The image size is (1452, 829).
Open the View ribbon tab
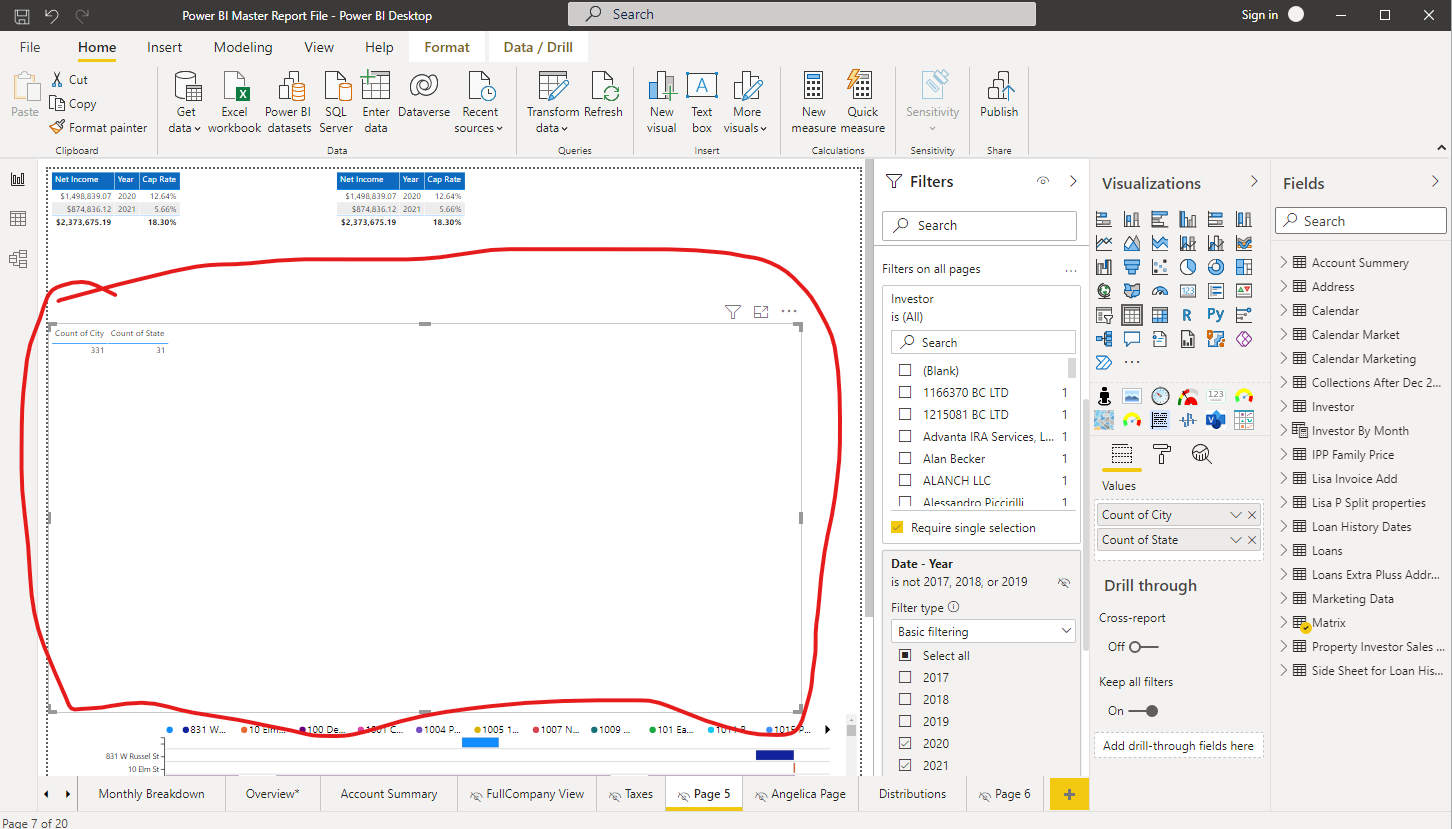pyautogui.click(x=319, y=47)
